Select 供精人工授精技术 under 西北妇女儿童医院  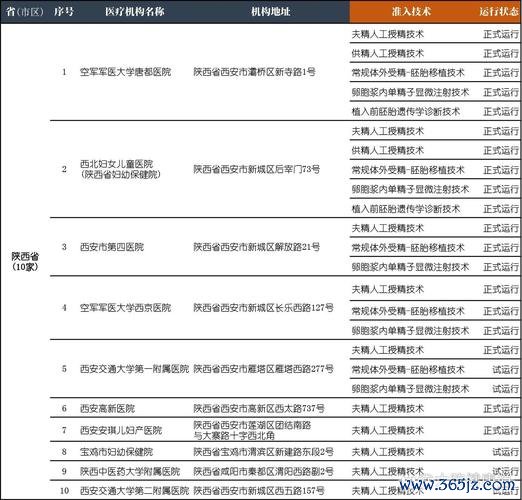pos(388,151)
